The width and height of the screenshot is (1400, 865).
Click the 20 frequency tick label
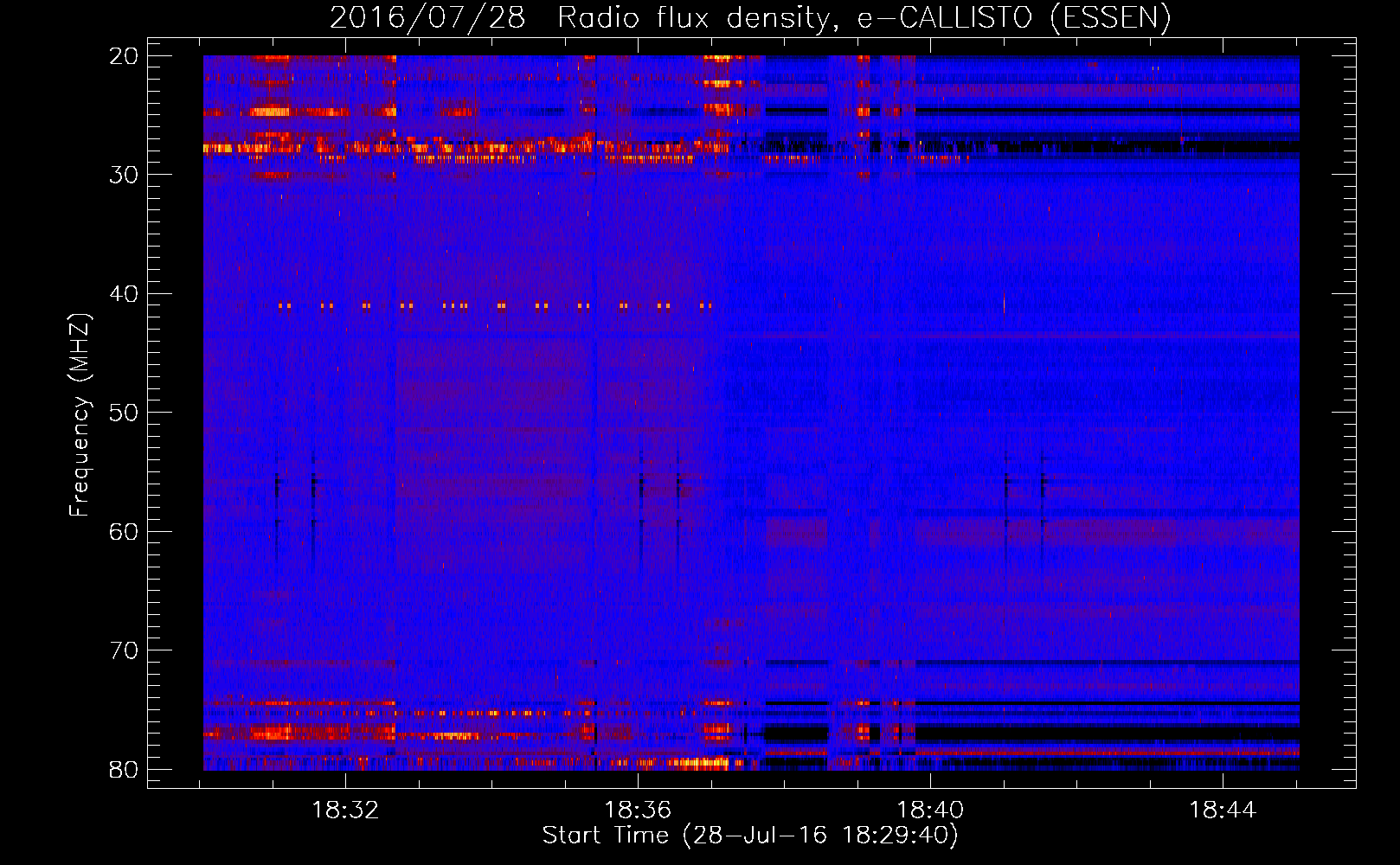(124, 56)
